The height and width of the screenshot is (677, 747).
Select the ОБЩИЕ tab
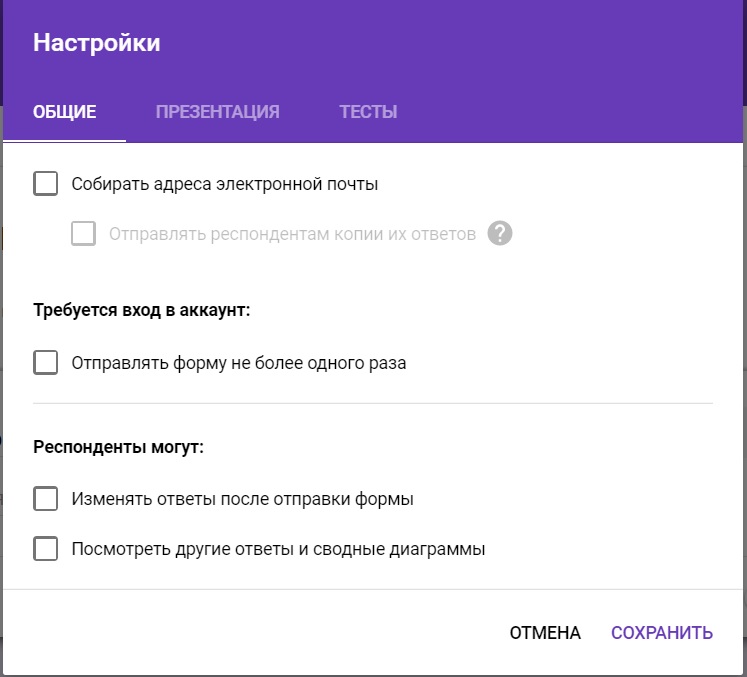point(64,112)
